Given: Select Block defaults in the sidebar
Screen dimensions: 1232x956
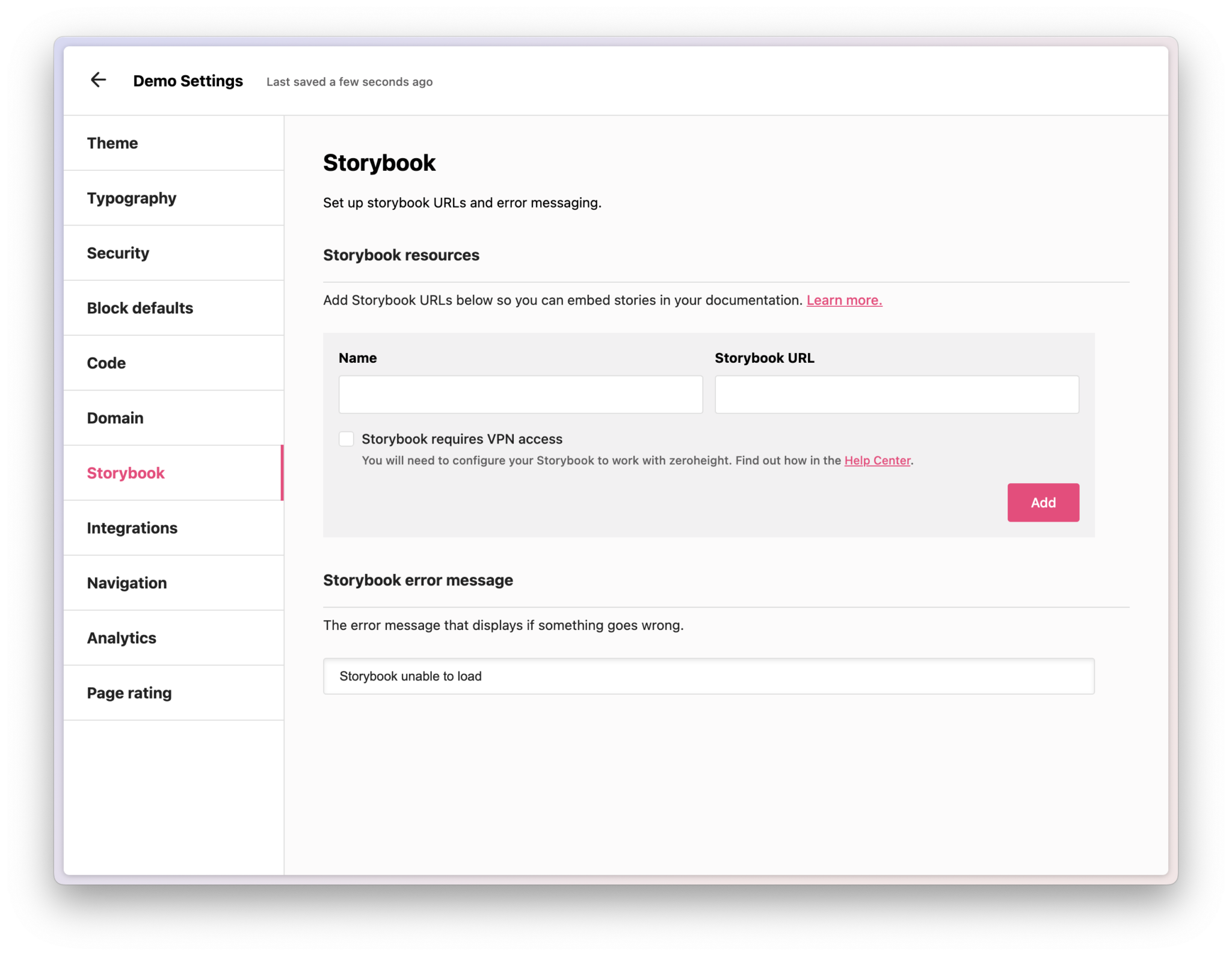Looking at the screenshot, I should coord(173,308).
